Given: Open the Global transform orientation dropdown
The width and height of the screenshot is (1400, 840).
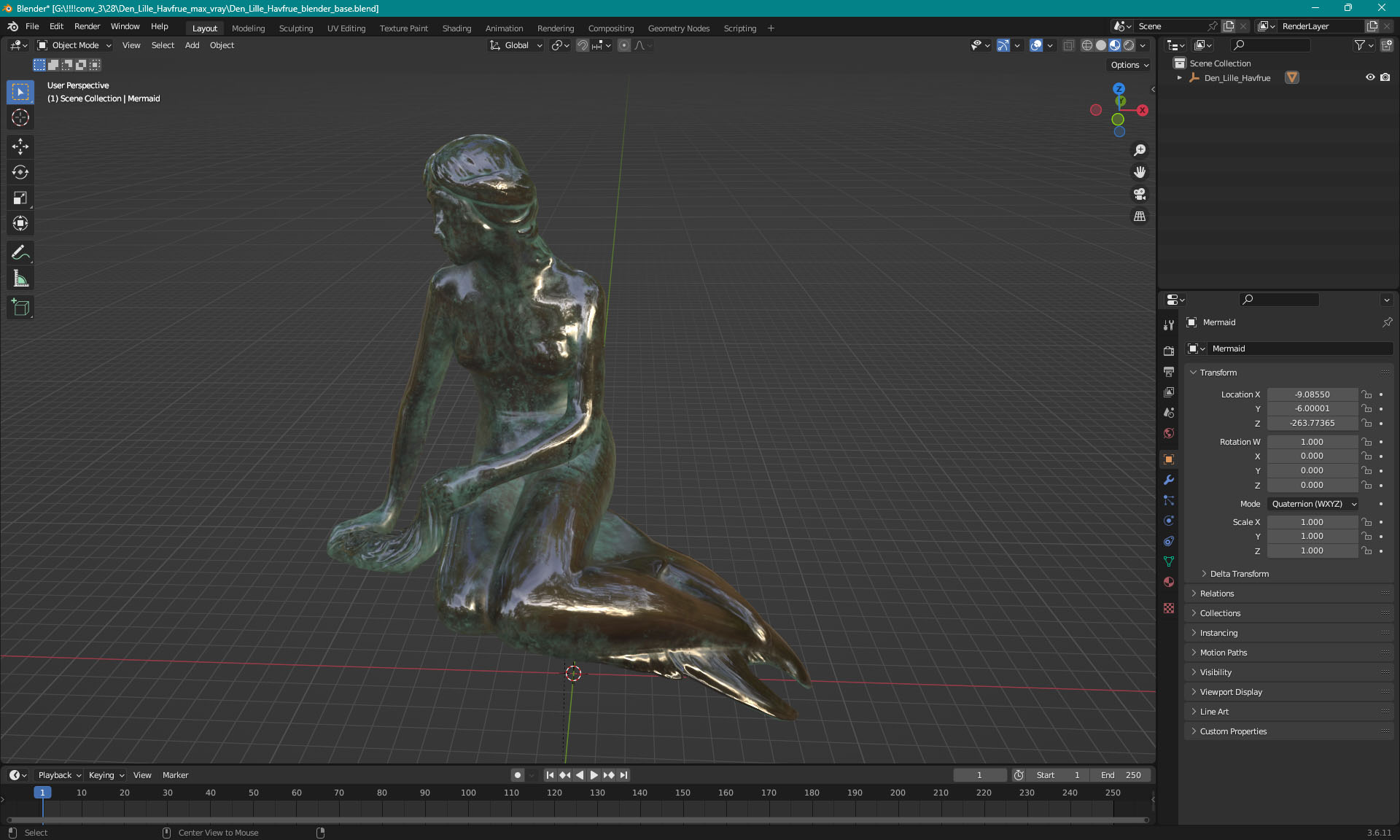Looking at the screenshot, I should (x=516, y=45).
